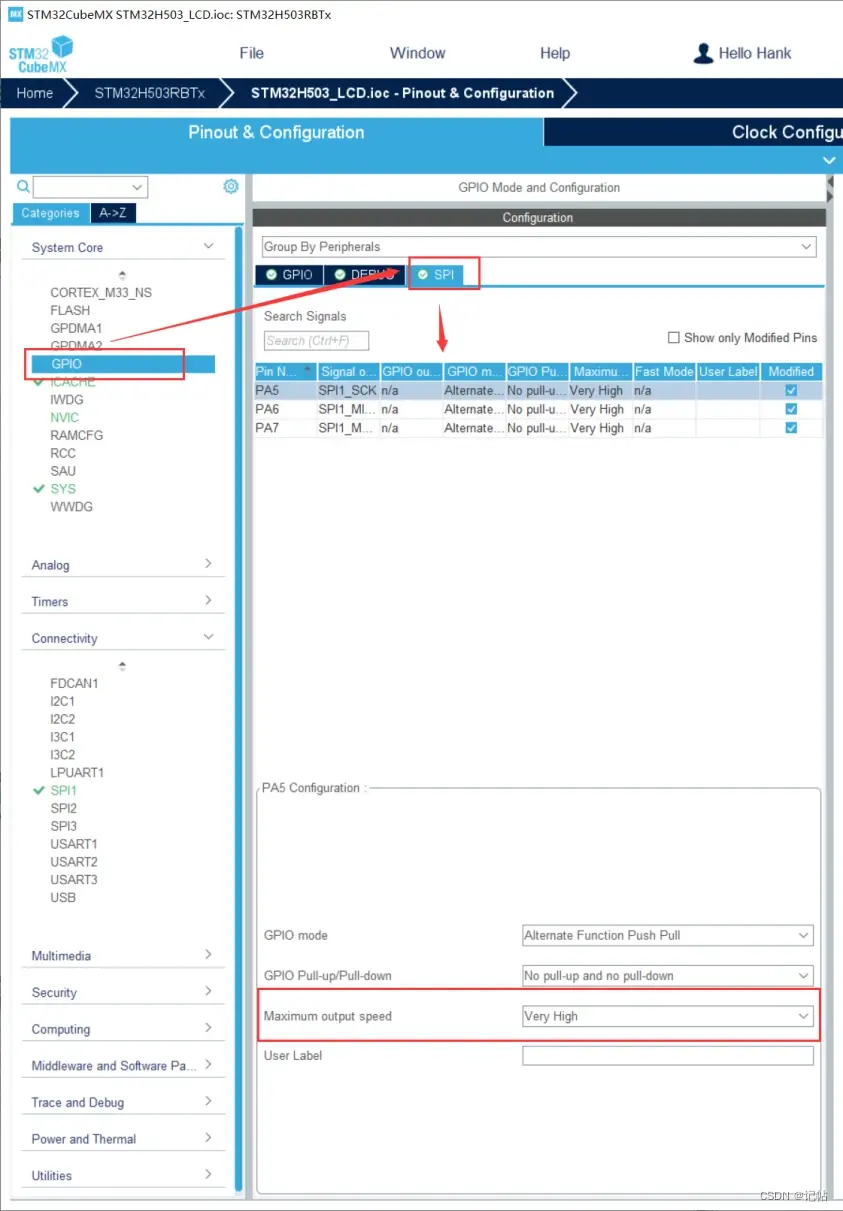Click the left panel vertical scrollbar

[239, 708]
